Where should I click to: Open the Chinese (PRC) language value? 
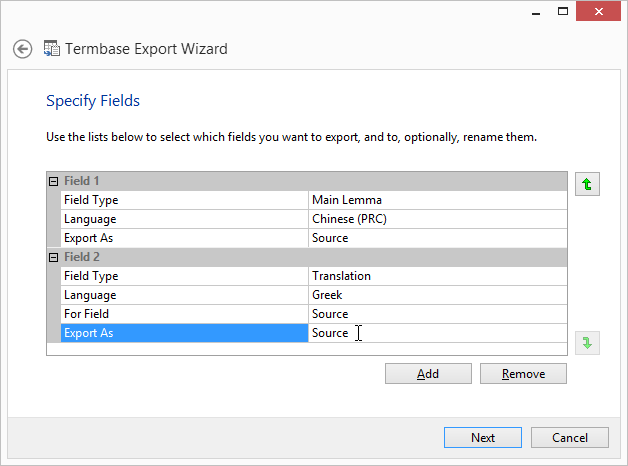[440, 219]
